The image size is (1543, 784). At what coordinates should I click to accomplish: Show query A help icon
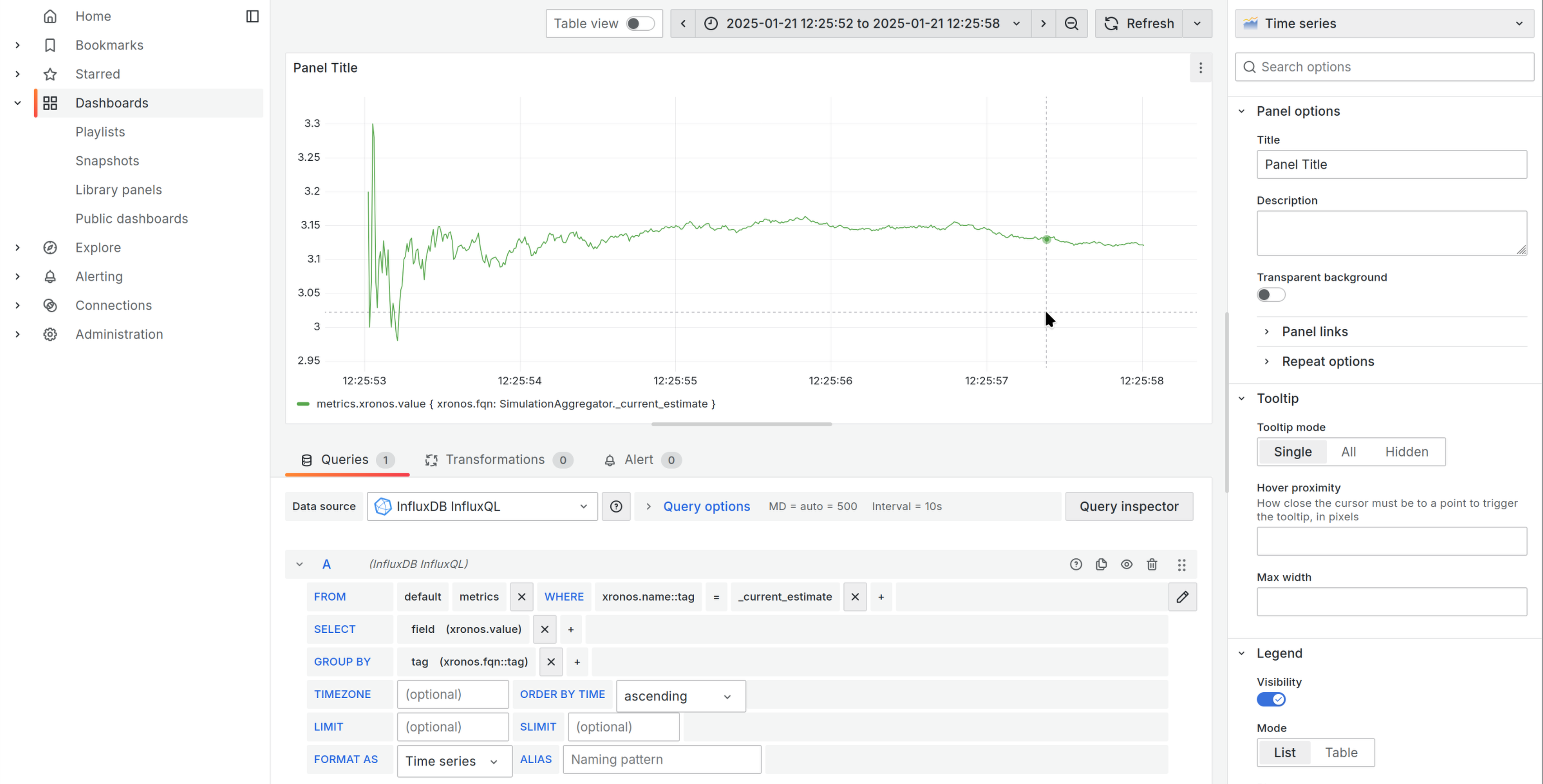(x=1076, y=564)
